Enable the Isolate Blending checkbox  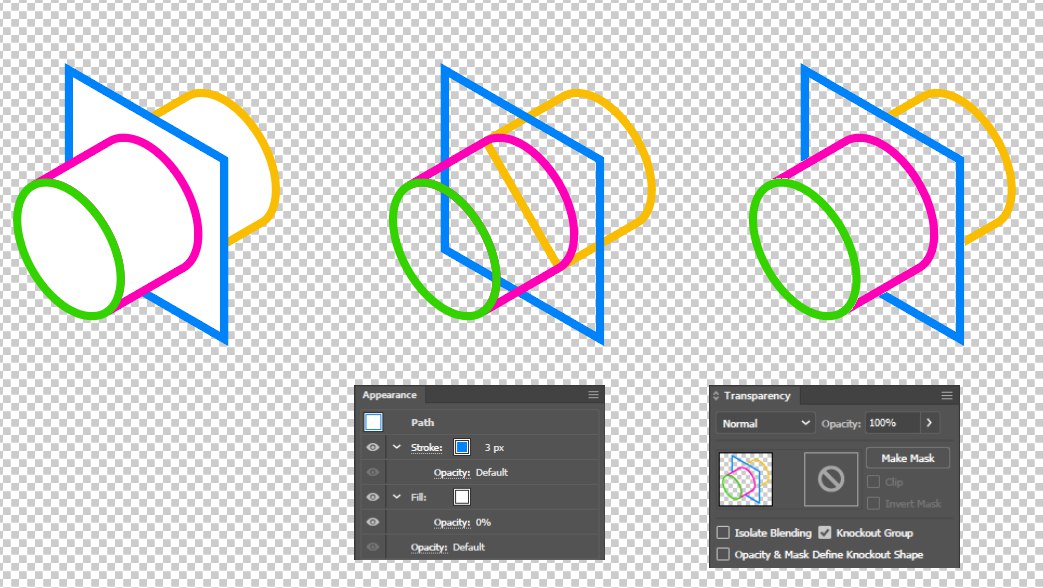[723, 533]
